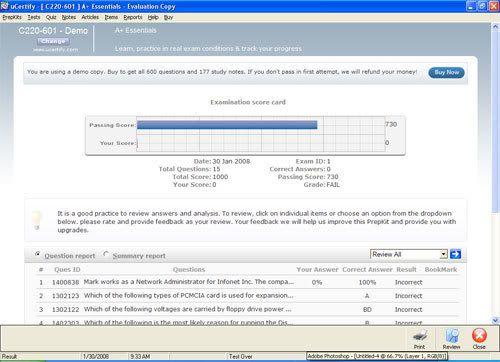
Task: Click scroll up arrow on scrollbar
Action: 495,27
